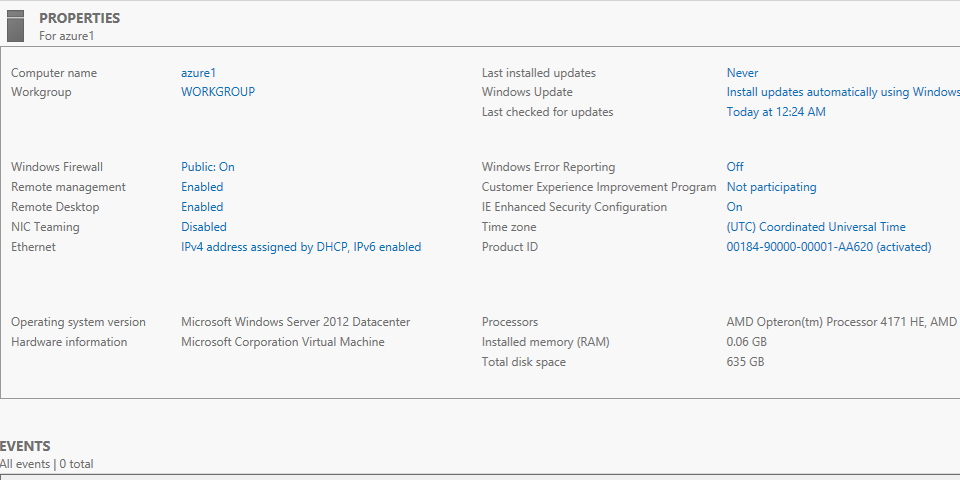Click the 'NIC Teaming' label
960x480 pixels.
click(x=45, y=227)
